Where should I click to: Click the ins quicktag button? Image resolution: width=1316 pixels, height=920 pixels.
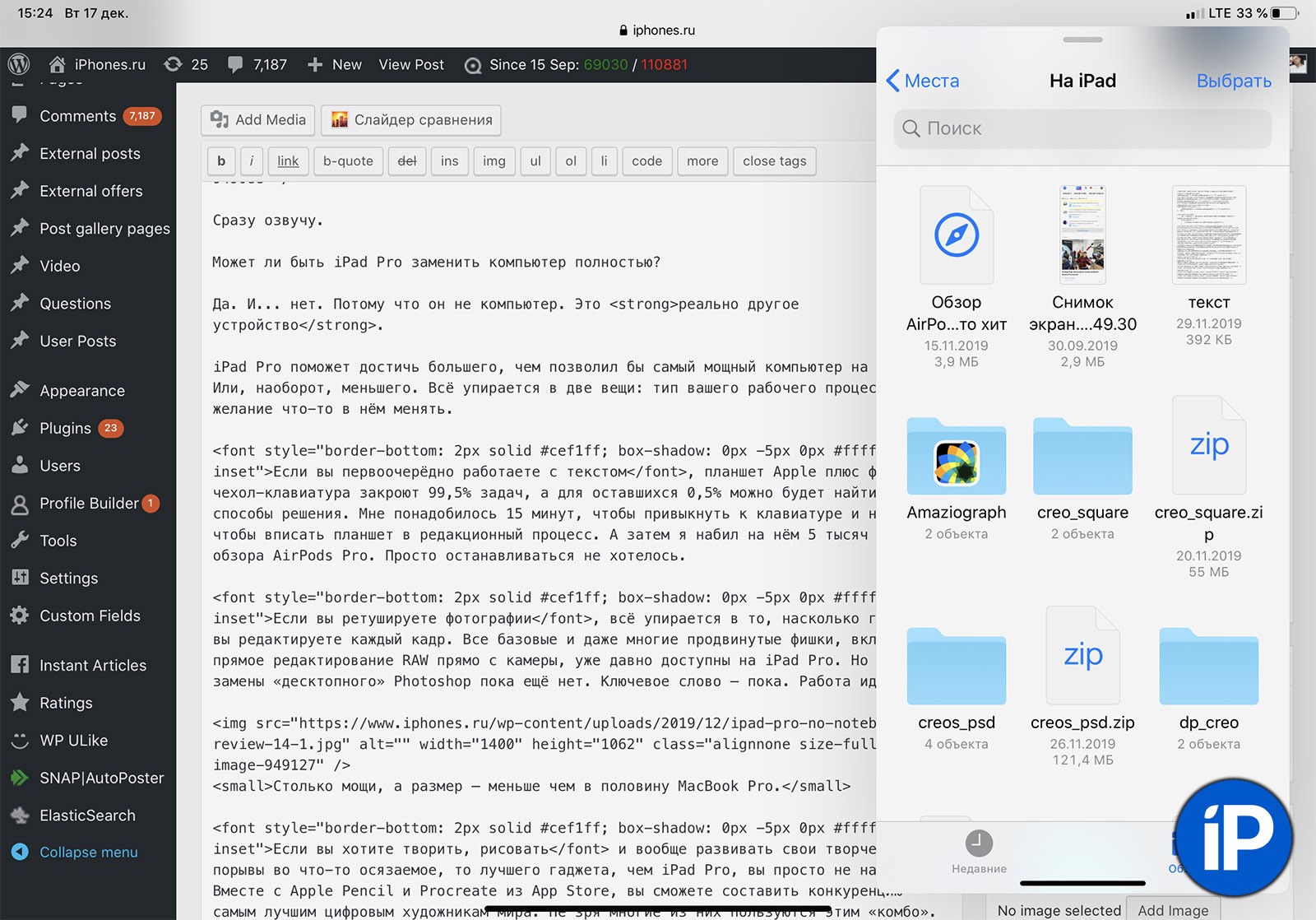pyautogui.click(x=450, y=161)
